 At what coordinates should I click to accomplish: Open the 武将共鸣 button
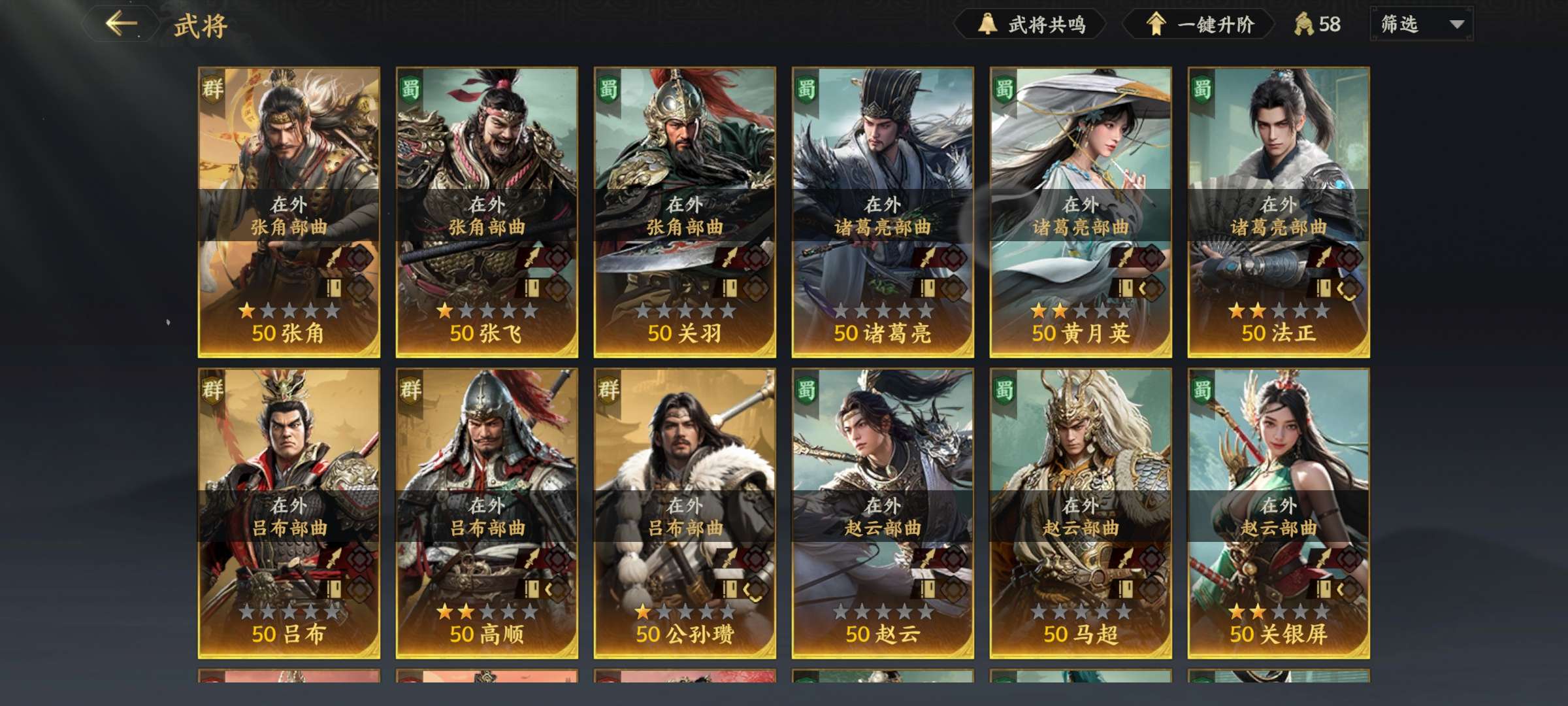(x=1030, y=24)
